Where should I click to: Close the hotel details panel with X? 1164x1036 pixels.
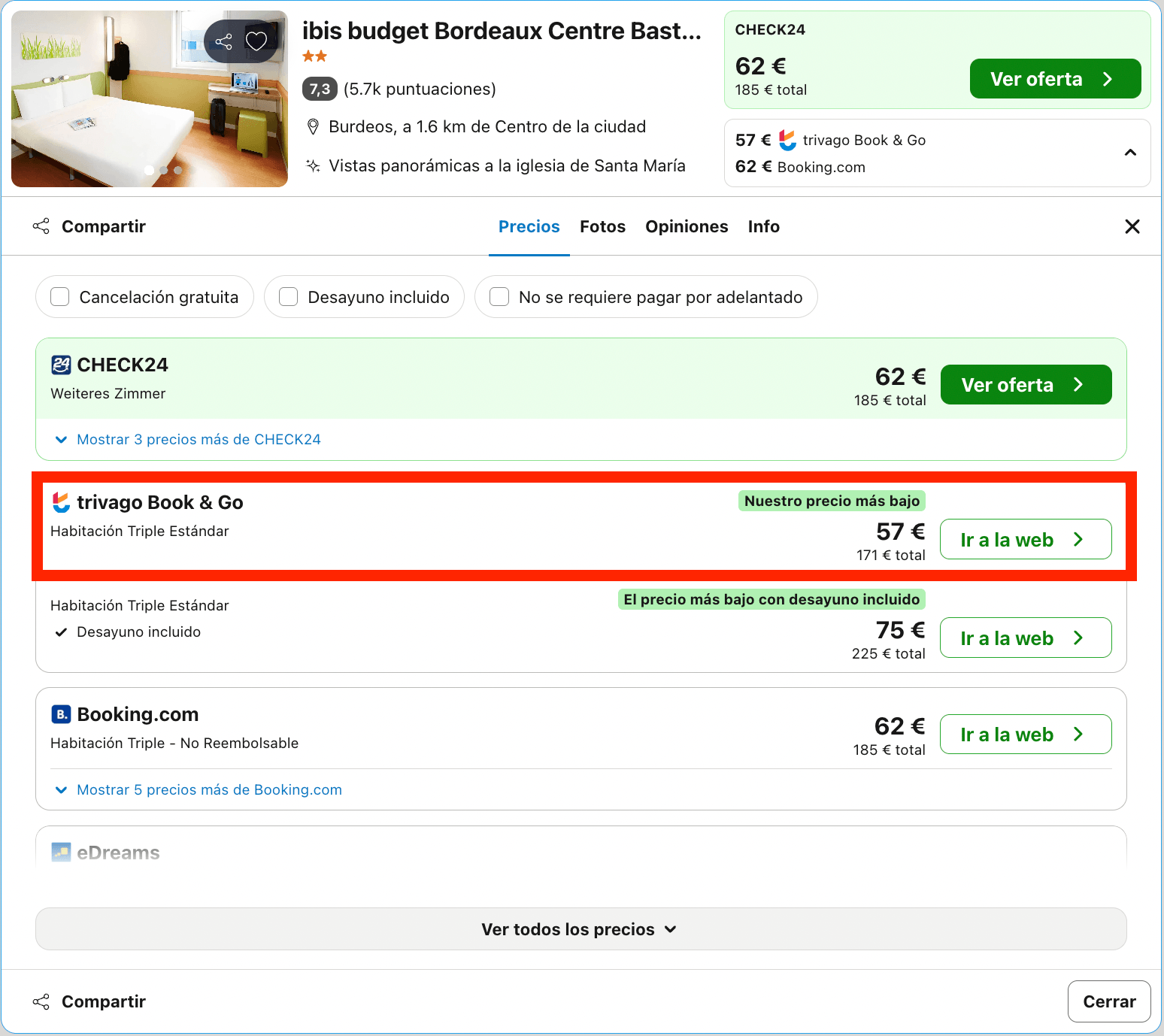(1132, 226)
